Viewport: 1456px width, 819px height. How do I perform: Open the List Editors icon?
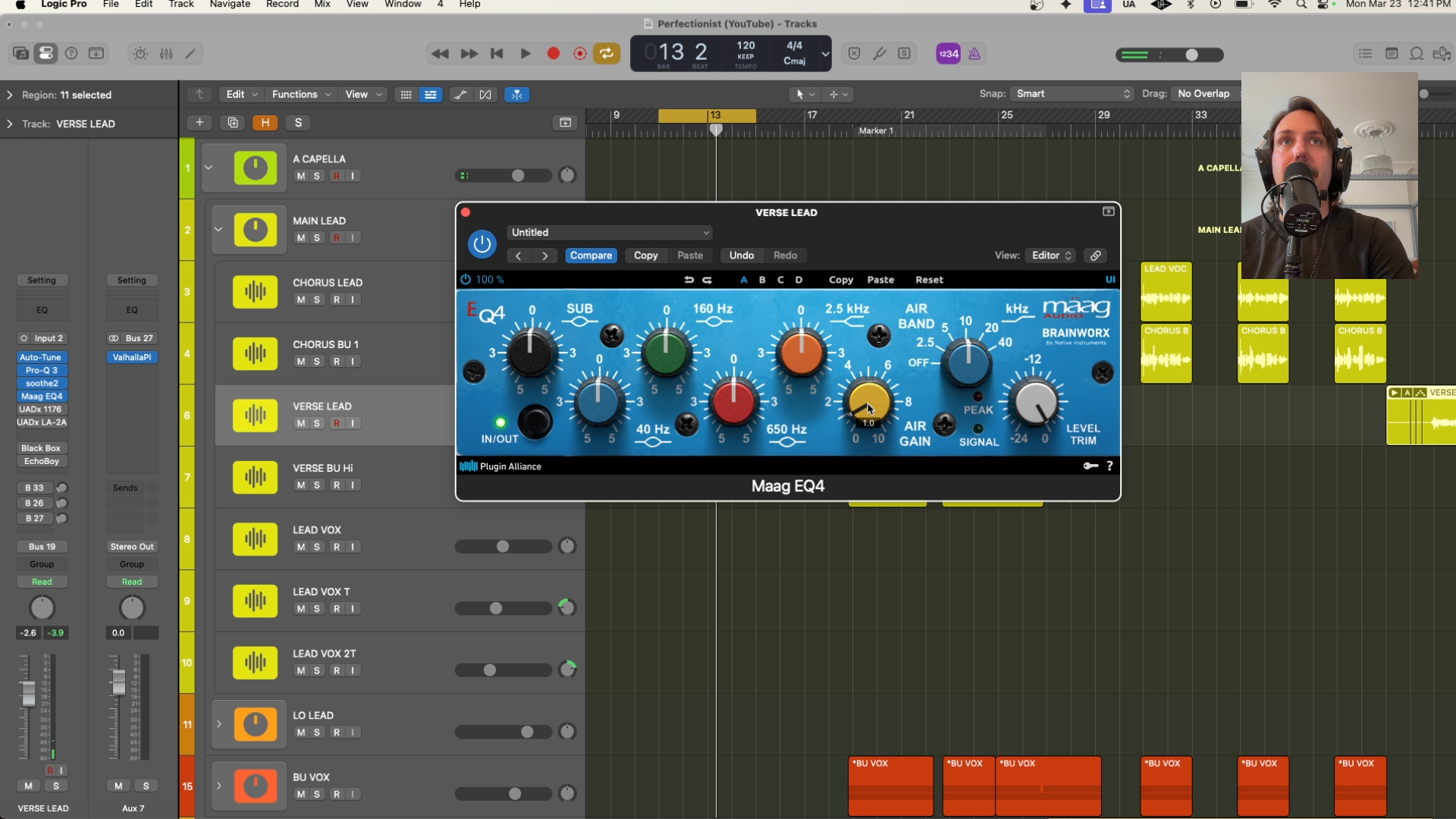(x=1365, y=54)
